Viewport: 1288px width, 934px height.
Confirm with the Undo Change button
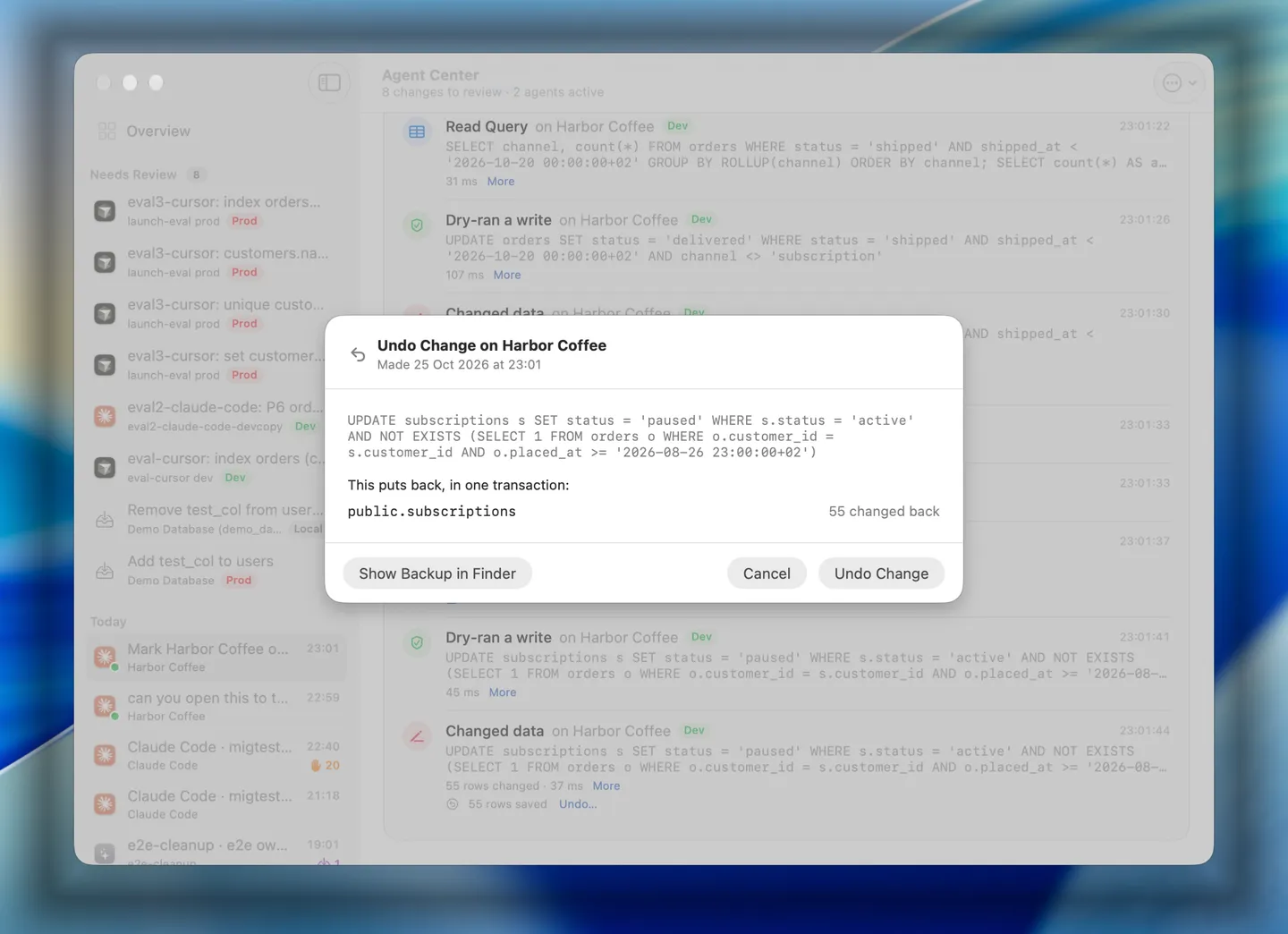pos(881,573)
